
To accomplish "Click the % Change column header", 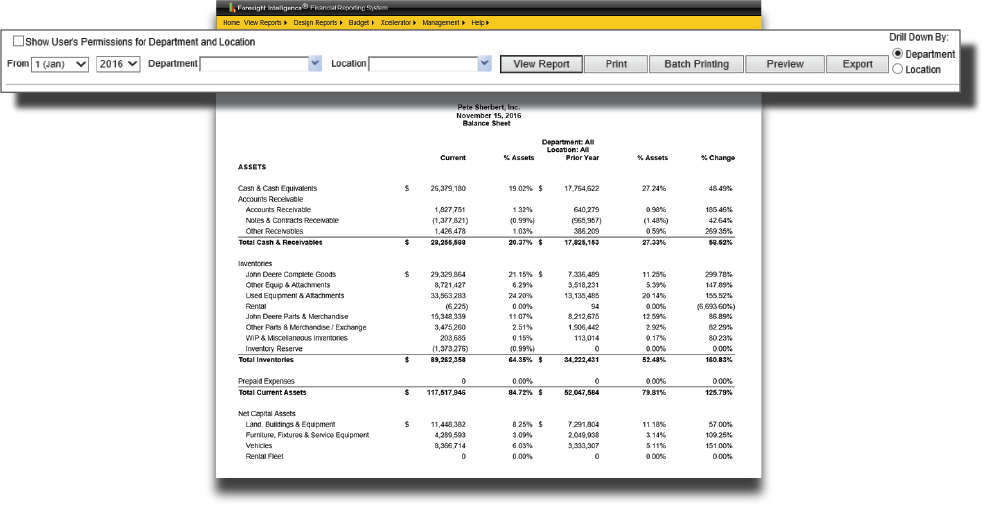I will 717,158.
